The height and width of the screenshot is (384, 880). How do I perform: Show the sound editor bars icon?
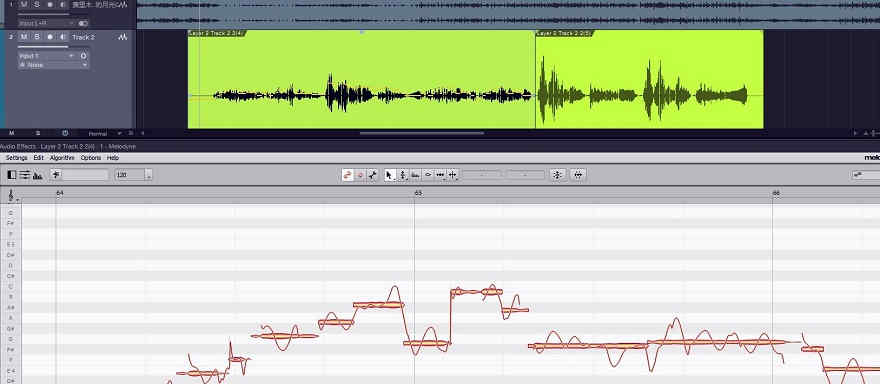38,175
